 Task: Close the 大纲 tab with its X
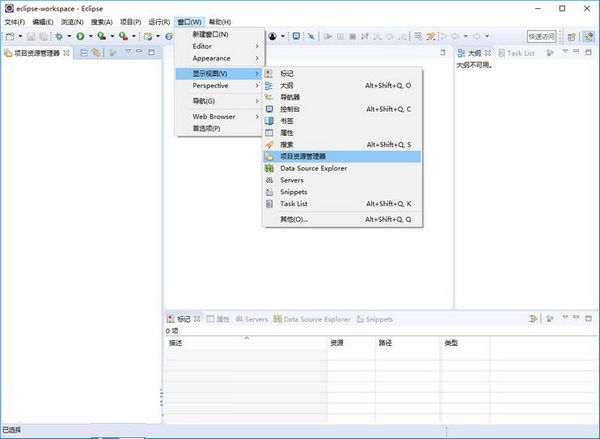(x=488, y=53)
